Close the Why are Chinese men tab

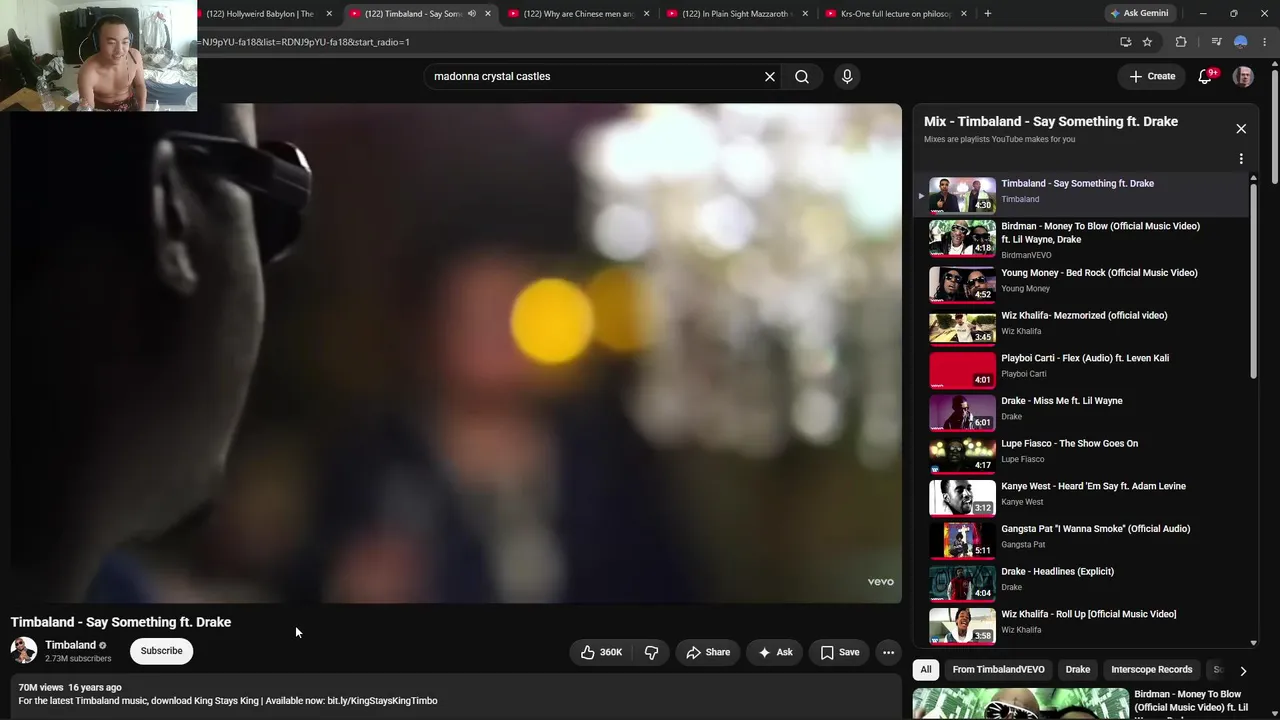647,14
